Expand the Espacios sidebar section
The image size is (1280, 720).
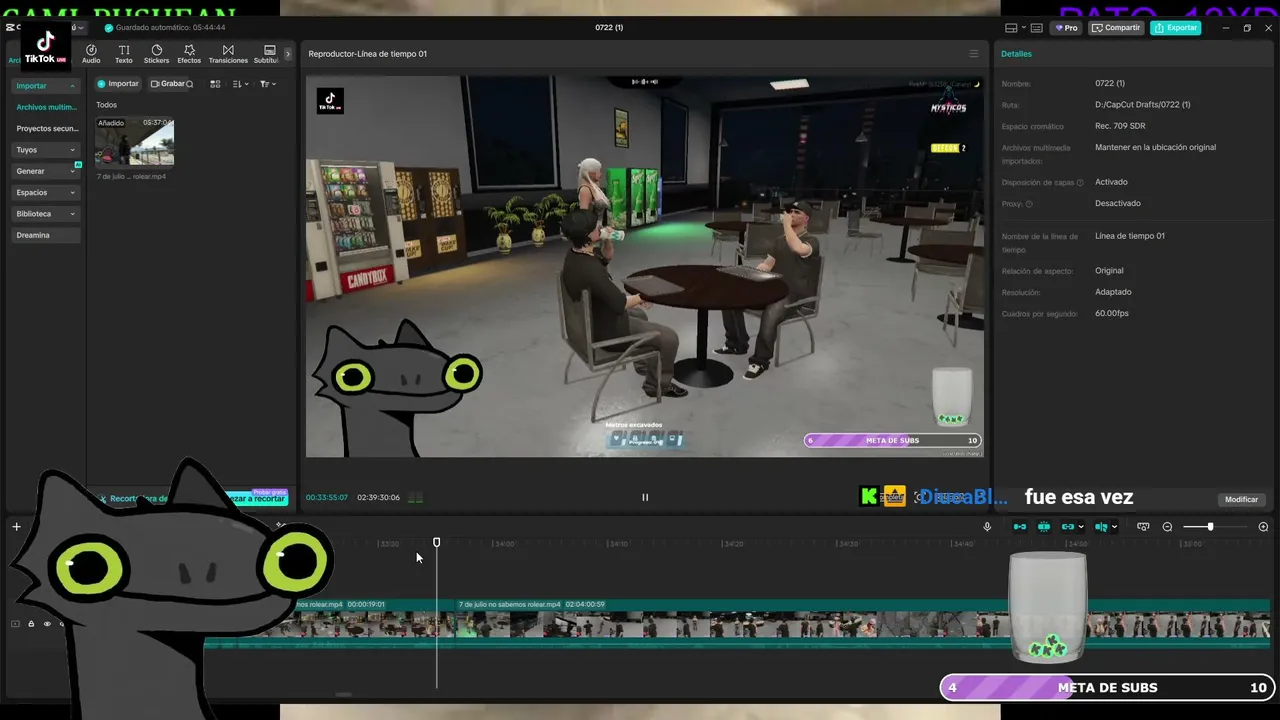coord(46,192)
